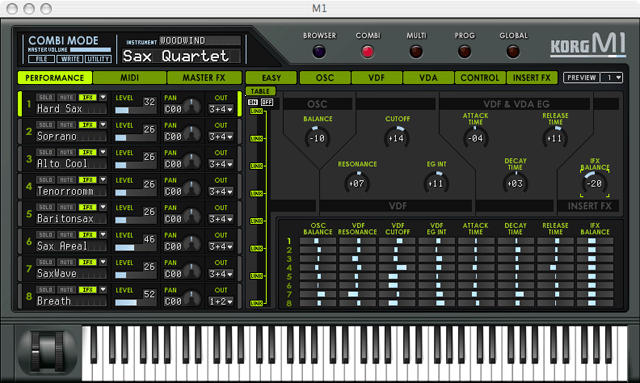This screenshot has height=383, width=640.
Task: Click the DECAY TIME knob showing +03
Action: click(515, 183)
